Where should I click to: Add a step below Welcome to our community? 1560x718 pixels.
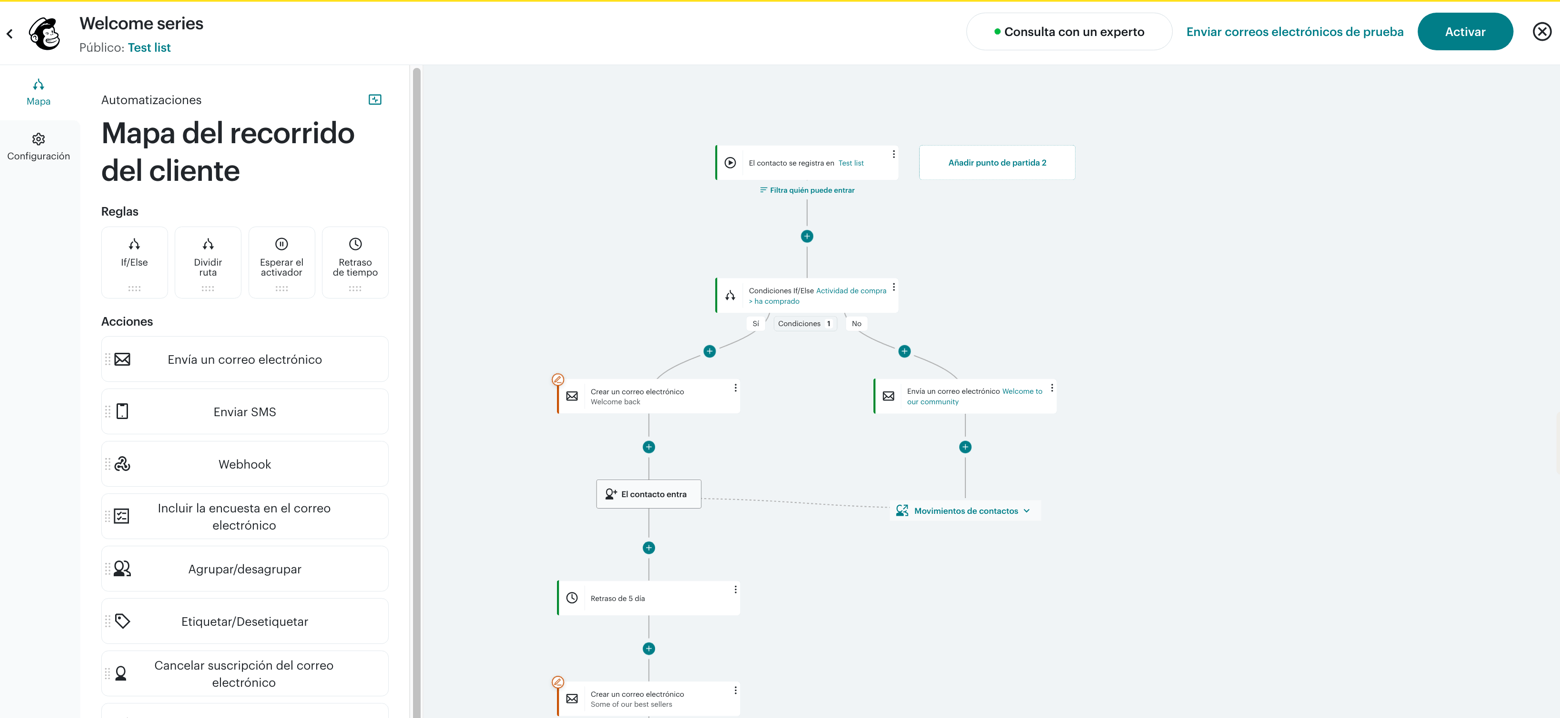(x=965, y=447)
